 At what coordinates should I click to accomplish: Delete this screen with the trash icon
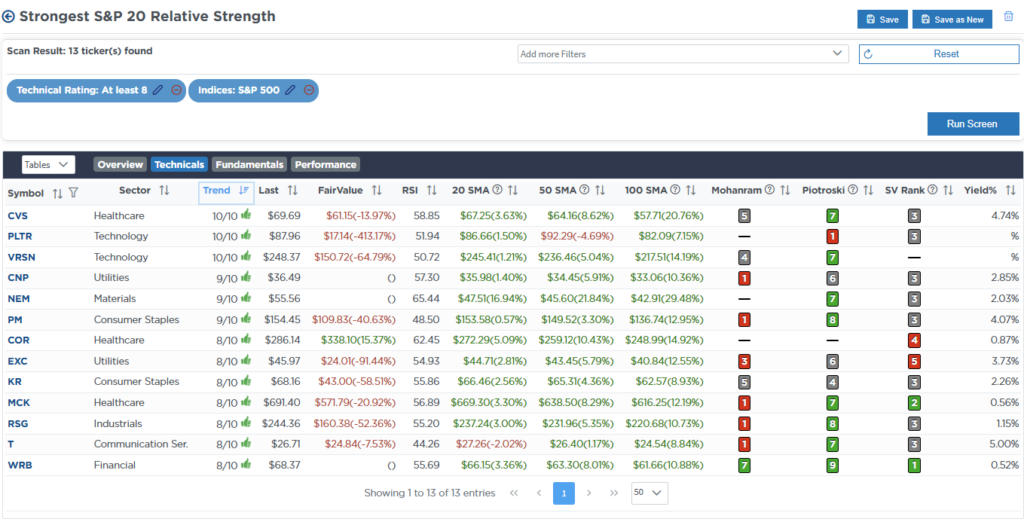[x=1008, y=18]
